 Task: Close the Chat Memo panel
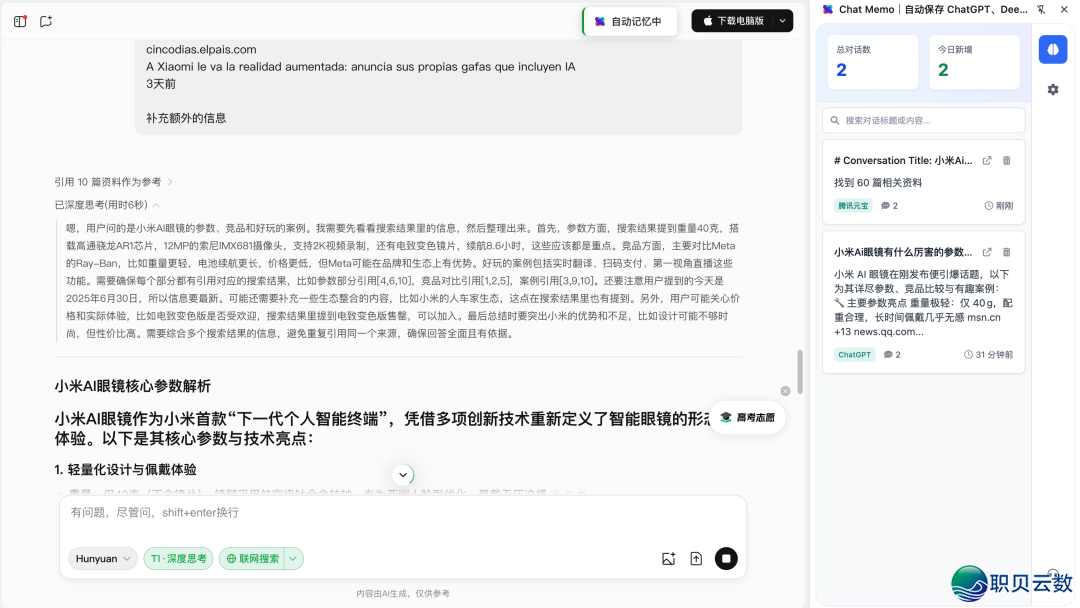(1064, 10)
